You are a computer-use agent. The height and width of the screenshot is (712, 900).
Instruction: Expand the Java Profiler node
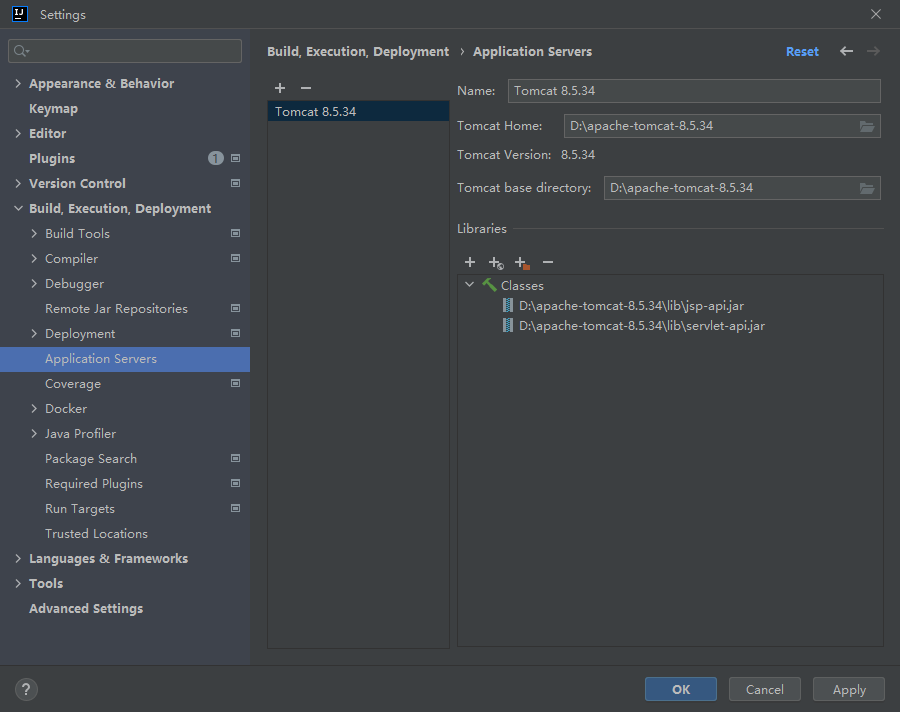tap(34, 434)
